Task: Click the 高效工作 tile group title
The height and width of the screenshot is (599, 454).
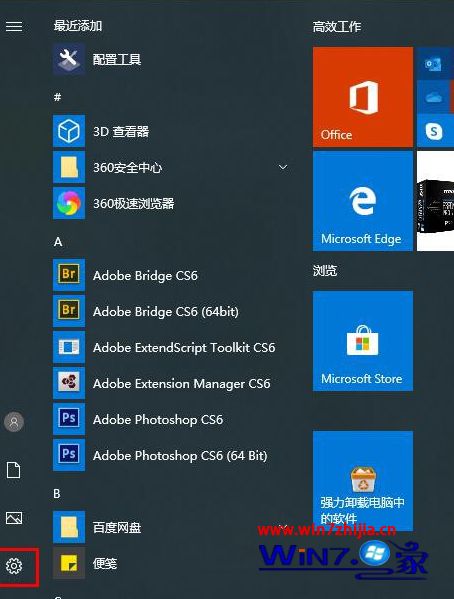Action: pyautogui.click(x=337, y=27)
